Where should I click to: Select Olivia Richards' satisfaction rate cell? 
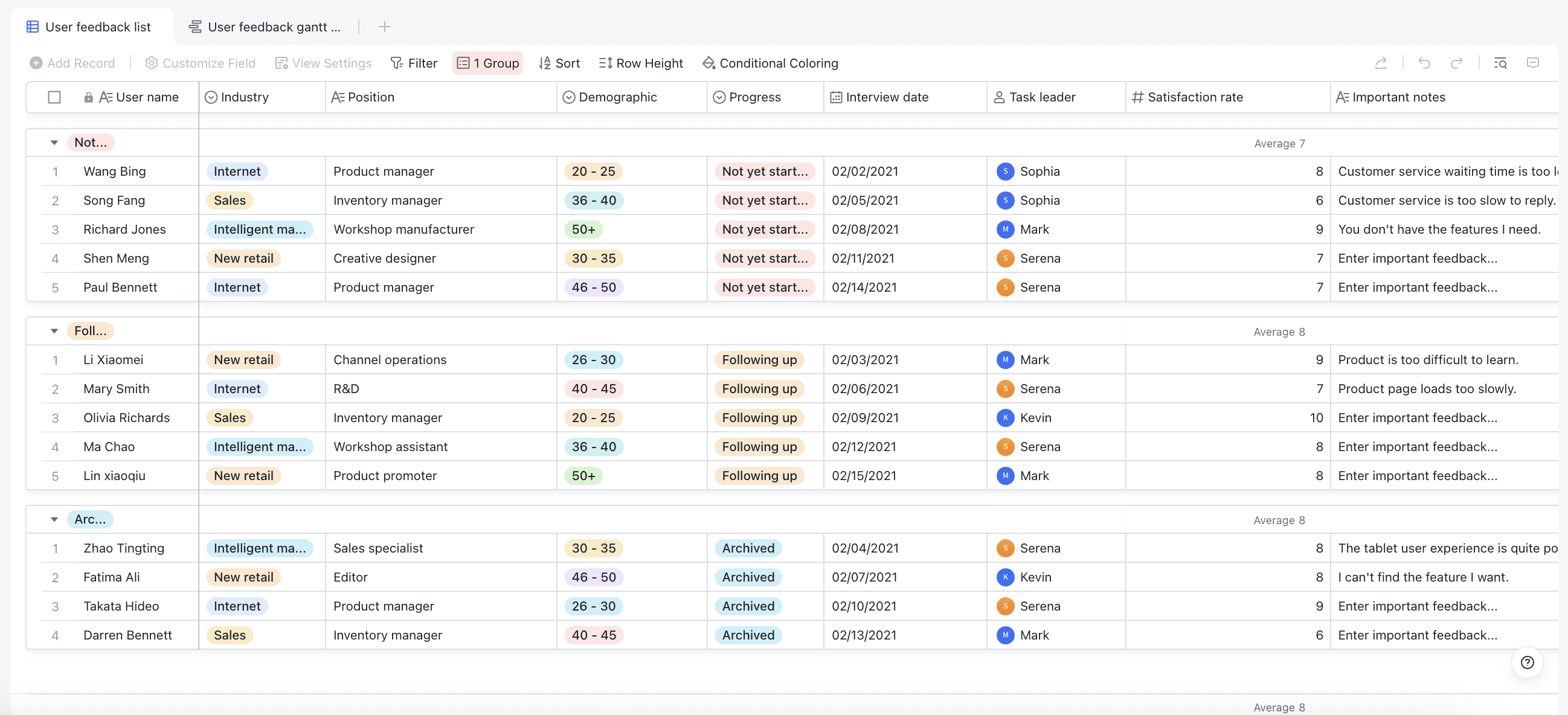coord(1227,418)
